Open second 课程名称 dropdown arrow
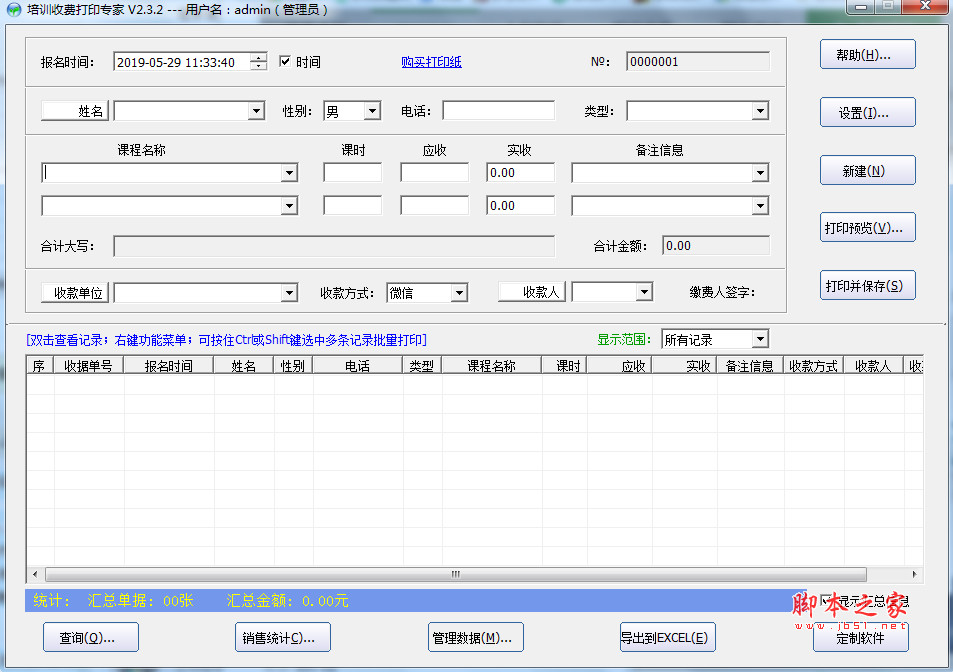 289,206
